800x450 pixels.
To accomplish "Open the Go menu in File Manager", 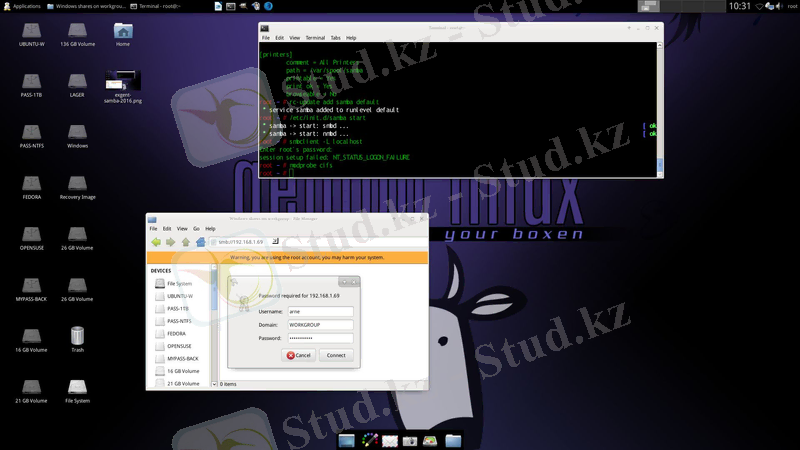I will coord(196,229).
